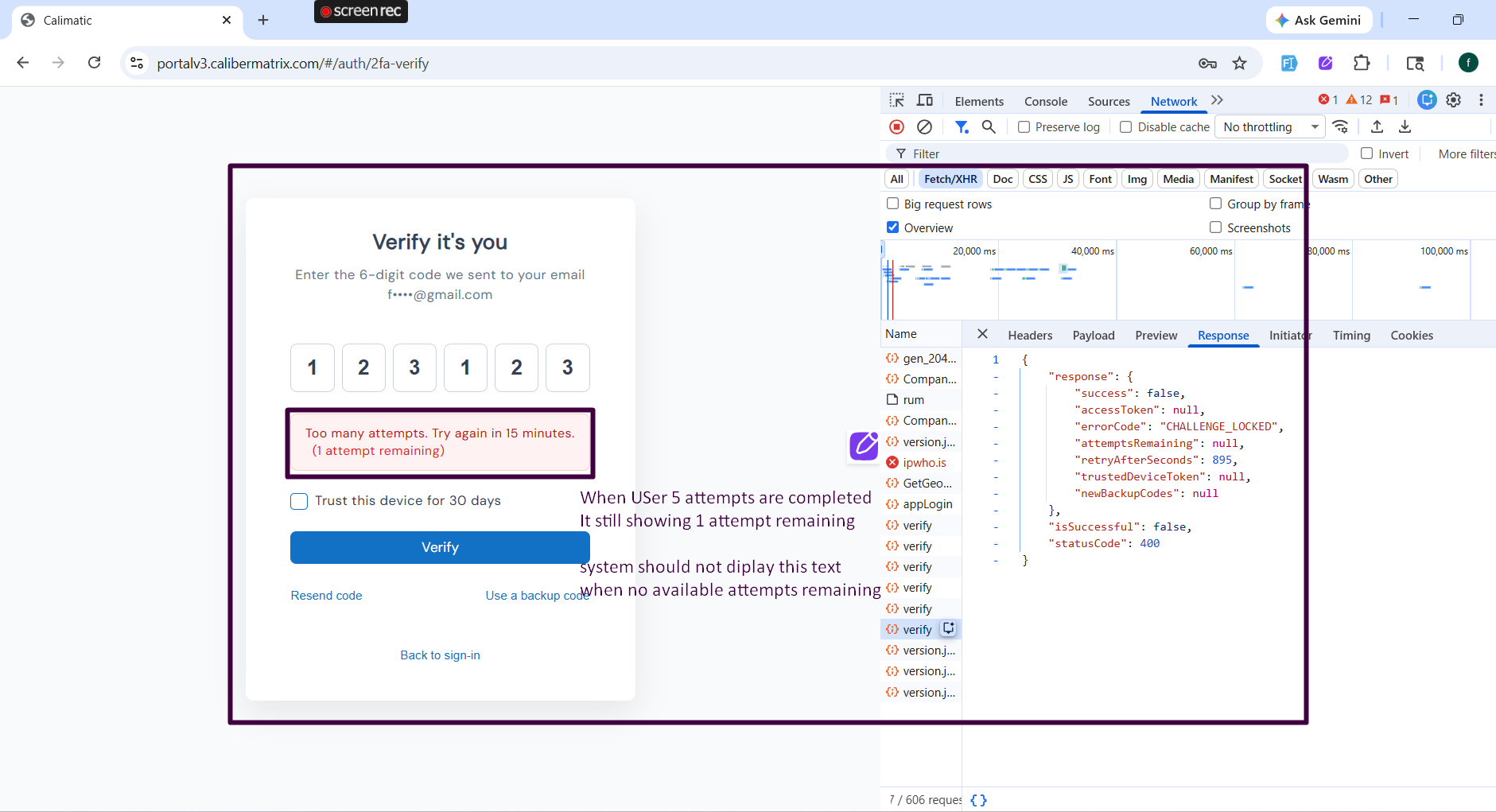This screenshot has width=1496, height=812.
Task: Open password manager key icon
Action: (x=1207, y=63)
